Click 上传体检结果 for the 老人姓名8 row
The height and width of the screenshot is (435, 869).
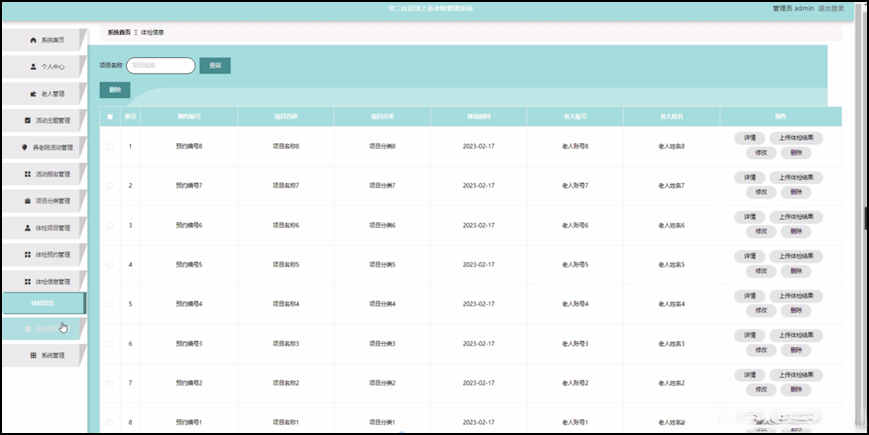coord(796,138)
